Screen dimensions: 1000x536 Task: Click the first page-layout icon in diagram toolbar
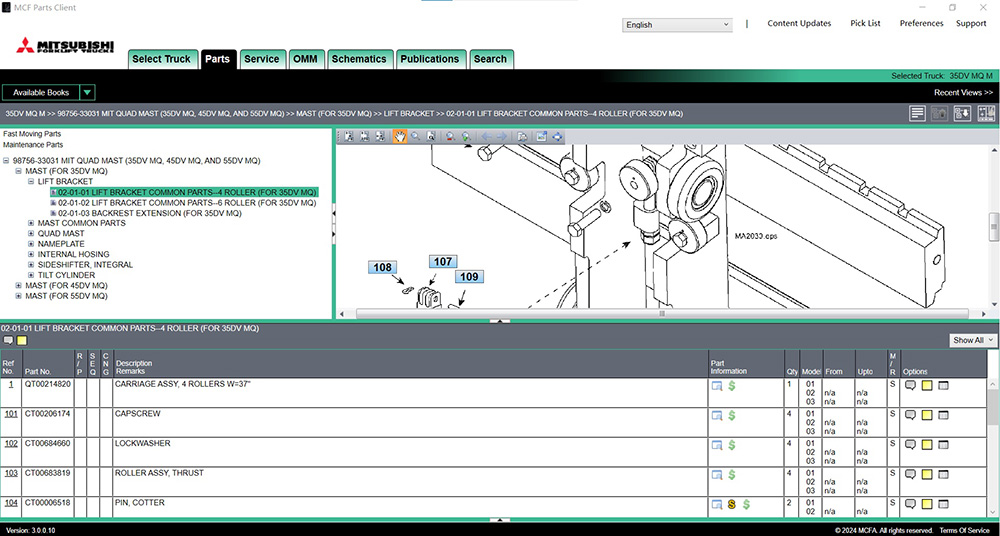349,136
